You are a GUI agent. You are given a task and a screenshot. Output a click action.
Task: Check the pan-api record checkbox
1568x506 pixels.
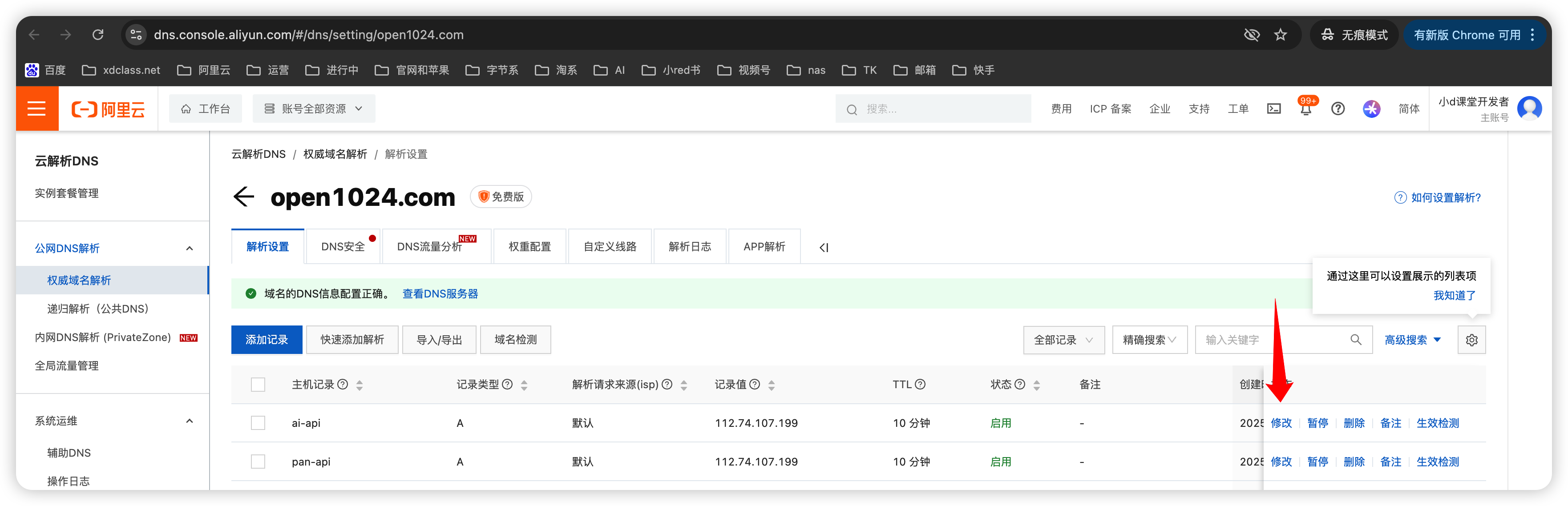pos(258,462)
